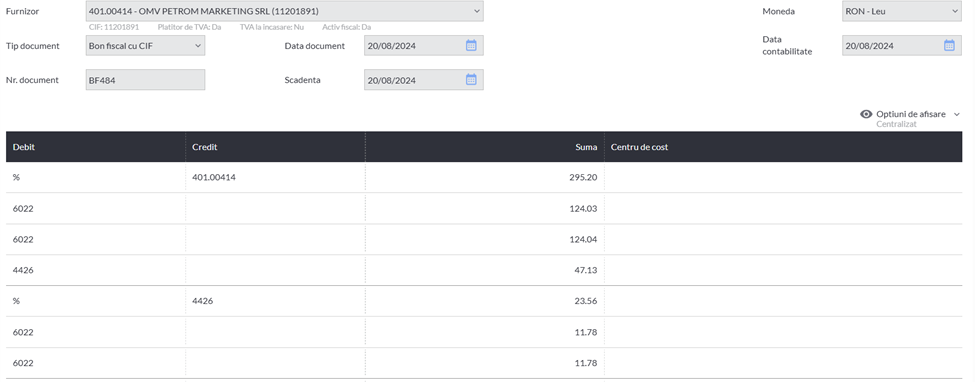
Task: Click the 295.20 amount cell
Action: coord(485,177)
